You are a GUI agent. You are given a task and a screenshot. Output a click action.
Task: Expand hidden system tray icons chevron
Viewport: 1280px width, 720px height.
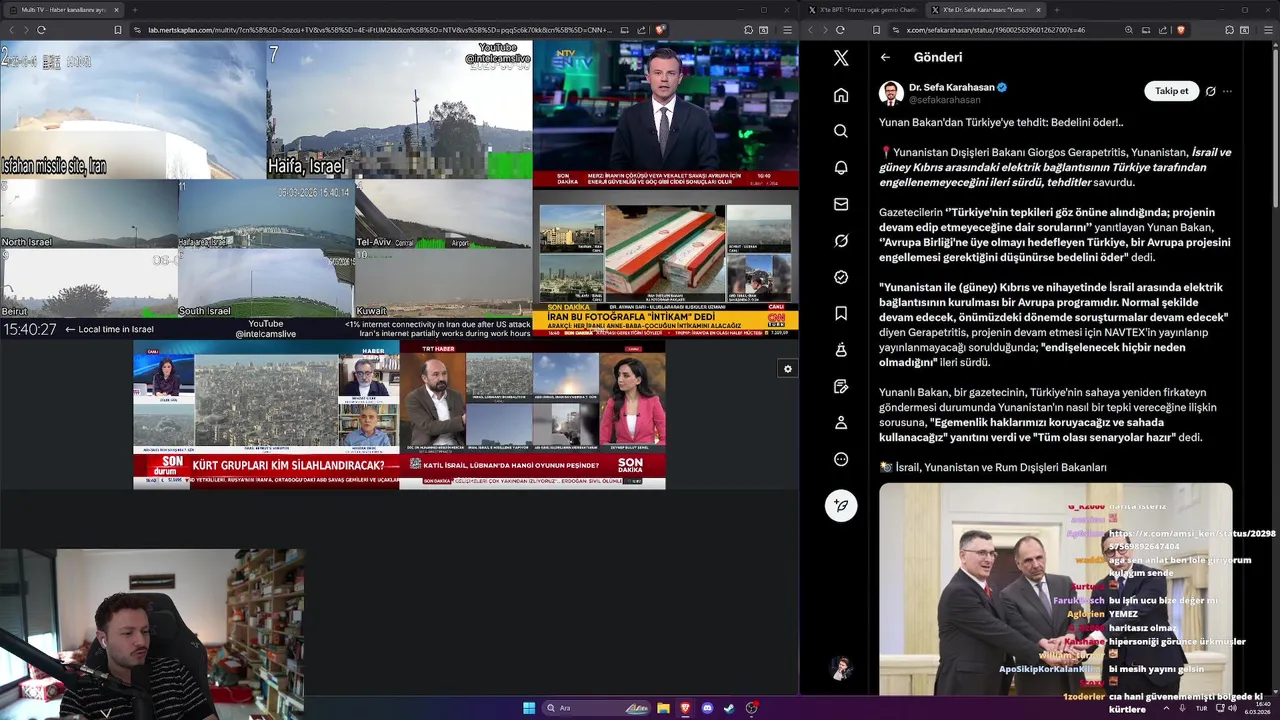(x=1166, y=708)
